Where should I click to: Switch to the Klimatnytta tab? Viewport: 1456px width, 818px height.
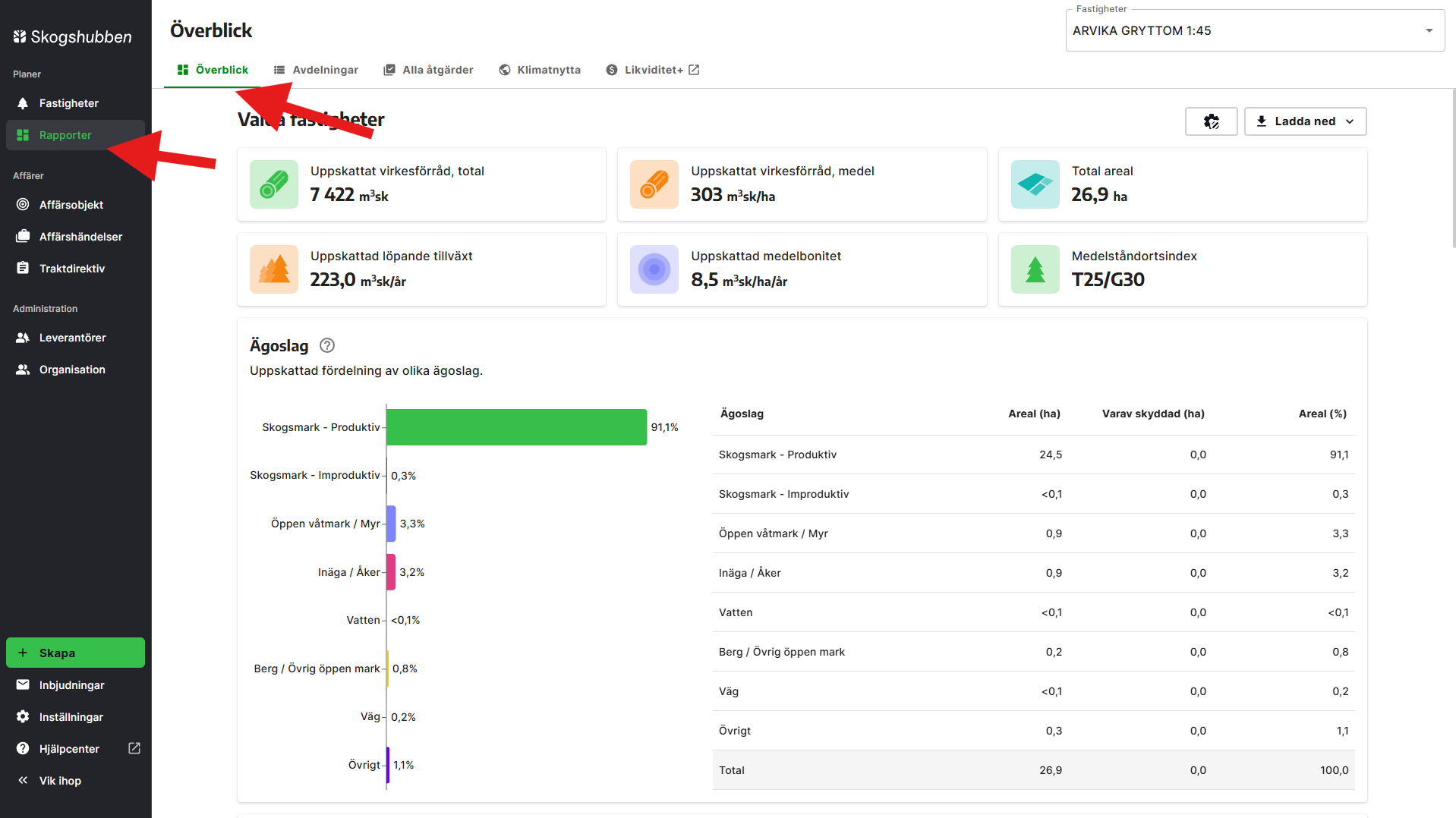pyautogui.click(x=540, y=70)
